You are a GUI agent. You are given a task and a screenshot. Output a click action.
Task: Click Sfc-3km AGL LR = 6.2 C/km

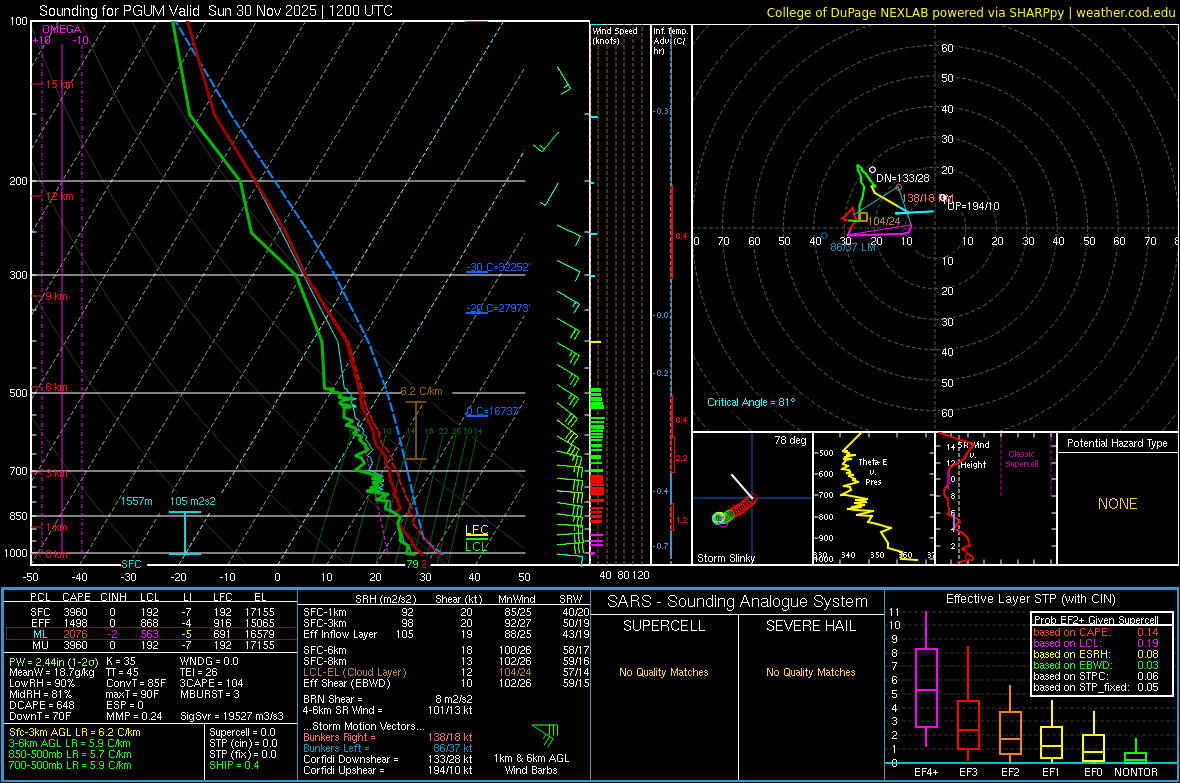(75, 732)
